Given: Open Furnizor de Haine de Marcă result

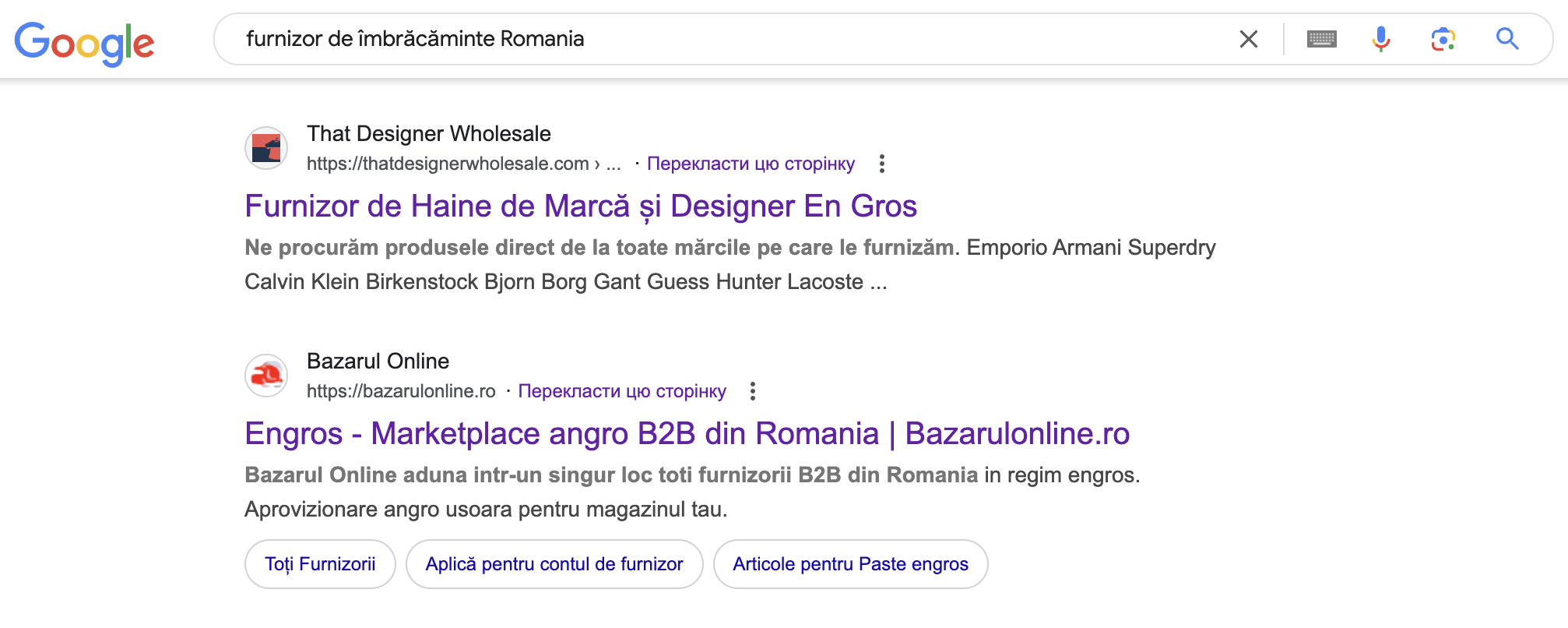Looking at the screenshot, I should [x=581, y=206].
